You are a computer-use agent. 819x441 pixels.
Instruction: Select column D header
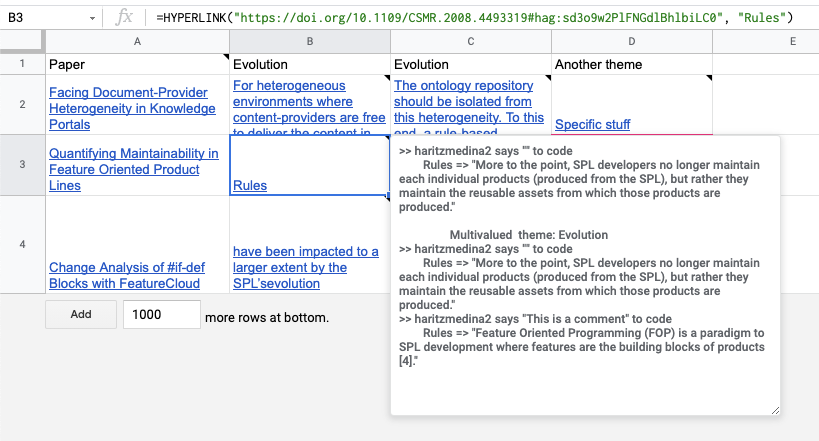(631, 41)
